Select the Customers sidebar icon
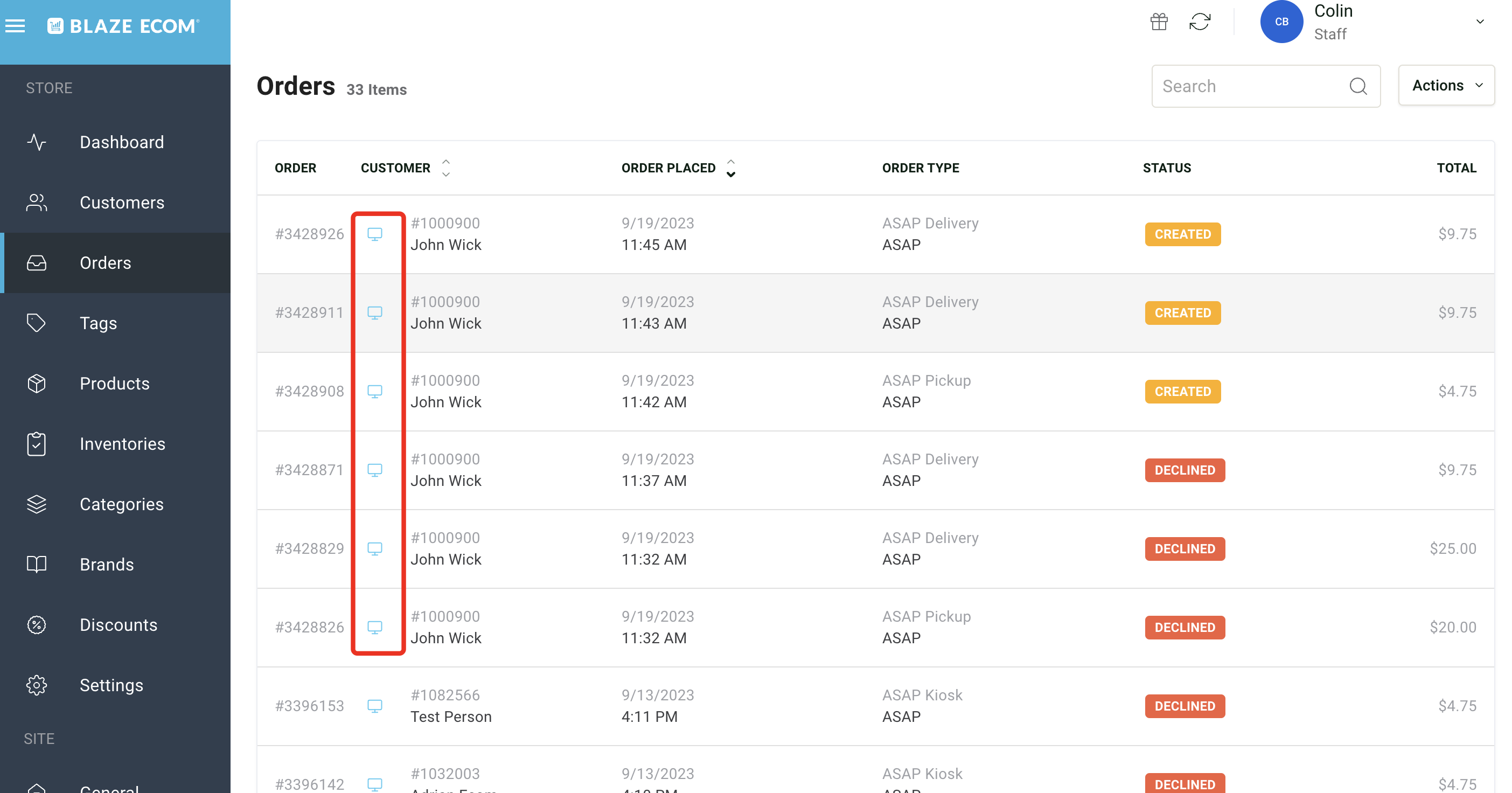 point(36,203)
